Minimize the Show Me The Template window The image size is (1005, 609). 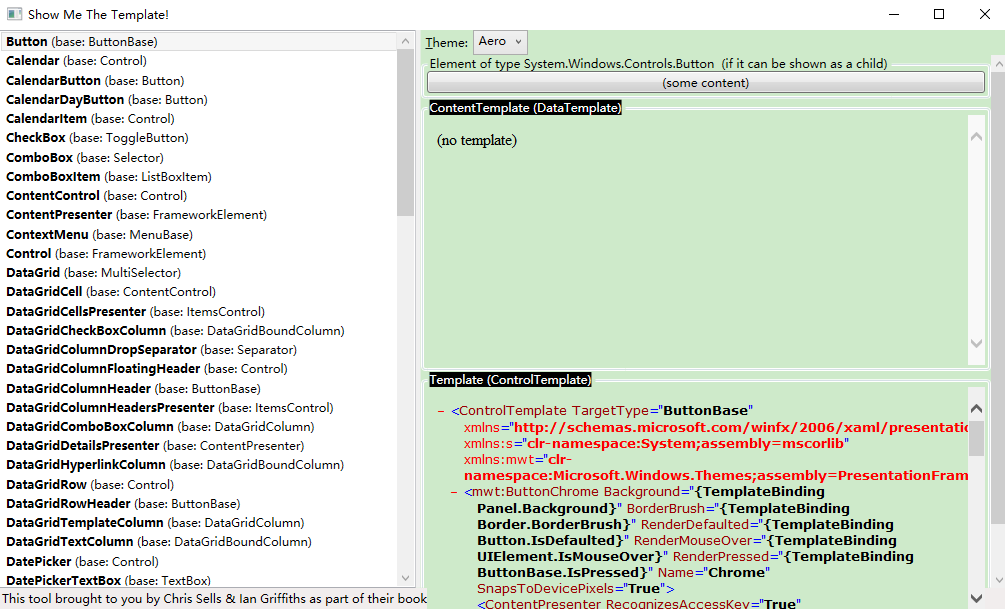coord(893,14)
